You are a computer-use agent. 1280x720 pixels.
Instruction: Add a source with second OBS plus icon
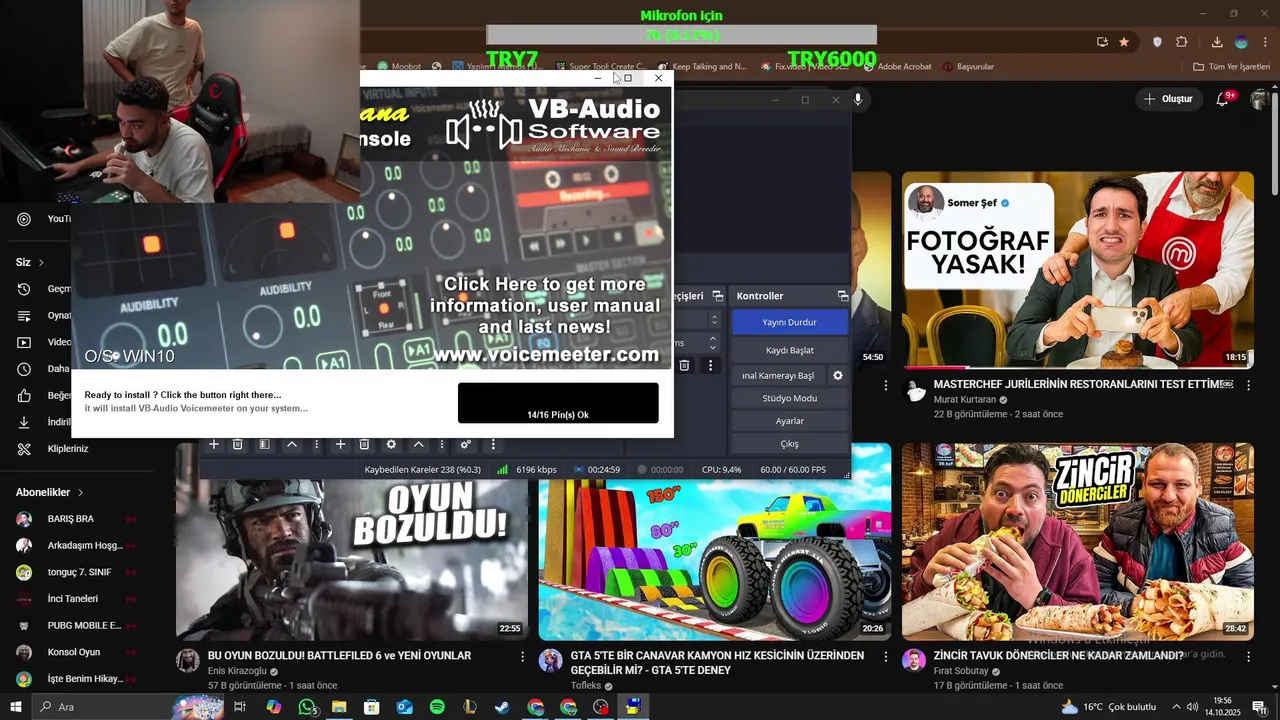point(340,444)
